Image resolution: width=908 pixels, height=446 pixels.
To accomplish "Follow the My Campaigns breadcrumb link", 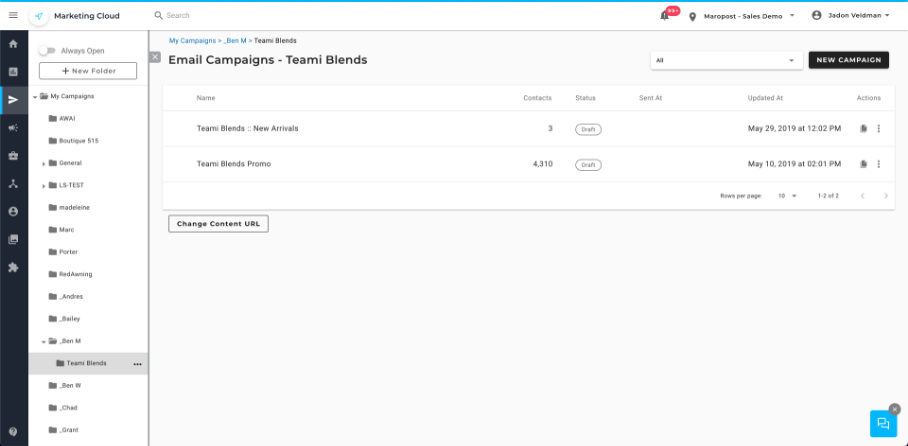I will click(192, 41).
